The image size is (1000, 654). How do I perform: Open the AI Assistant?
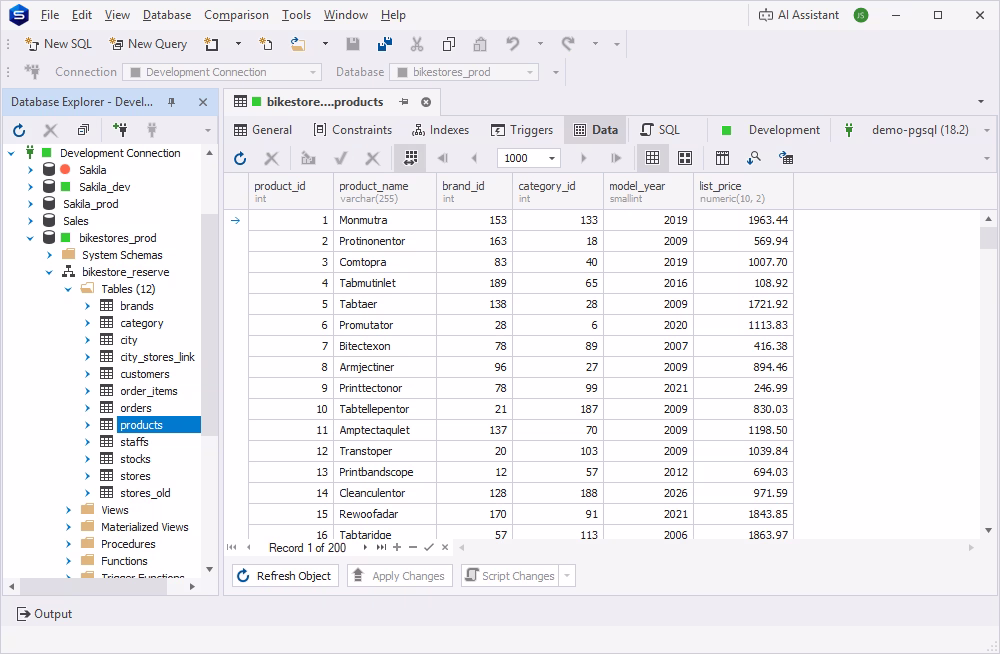[x=798, y=15]
